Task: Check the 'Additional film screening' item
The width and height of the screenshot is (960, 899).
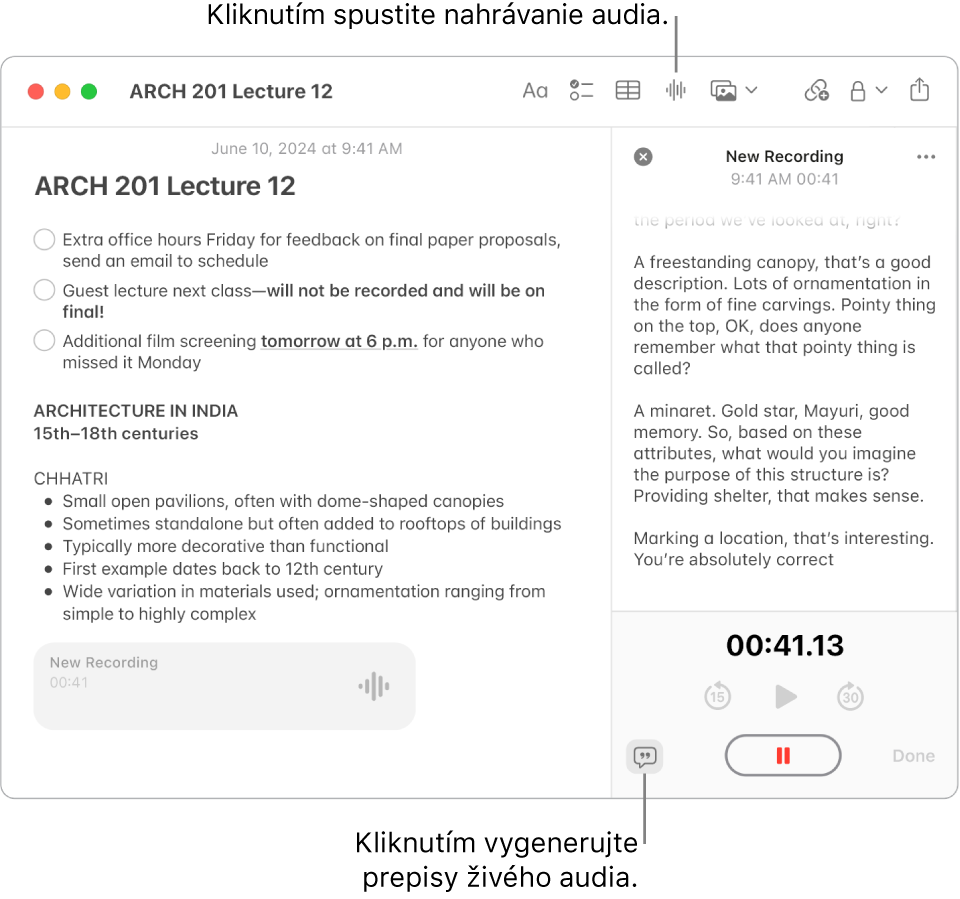Action: 44,340
